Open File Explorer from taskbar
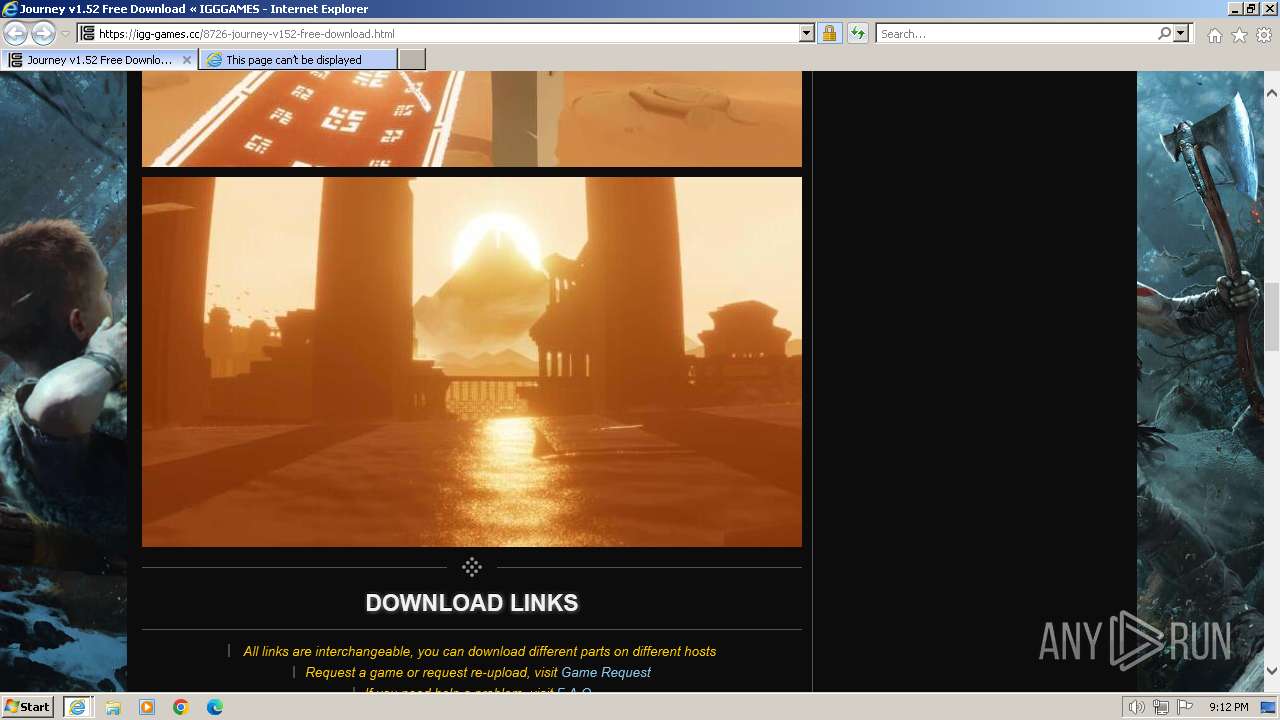 [113, 707]
